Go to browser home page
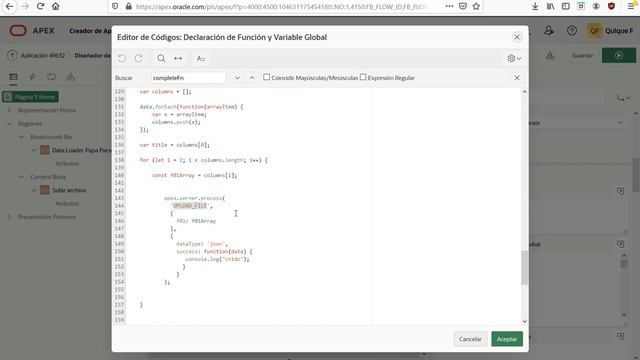640x360 pixels. click(x=56, y=7)
